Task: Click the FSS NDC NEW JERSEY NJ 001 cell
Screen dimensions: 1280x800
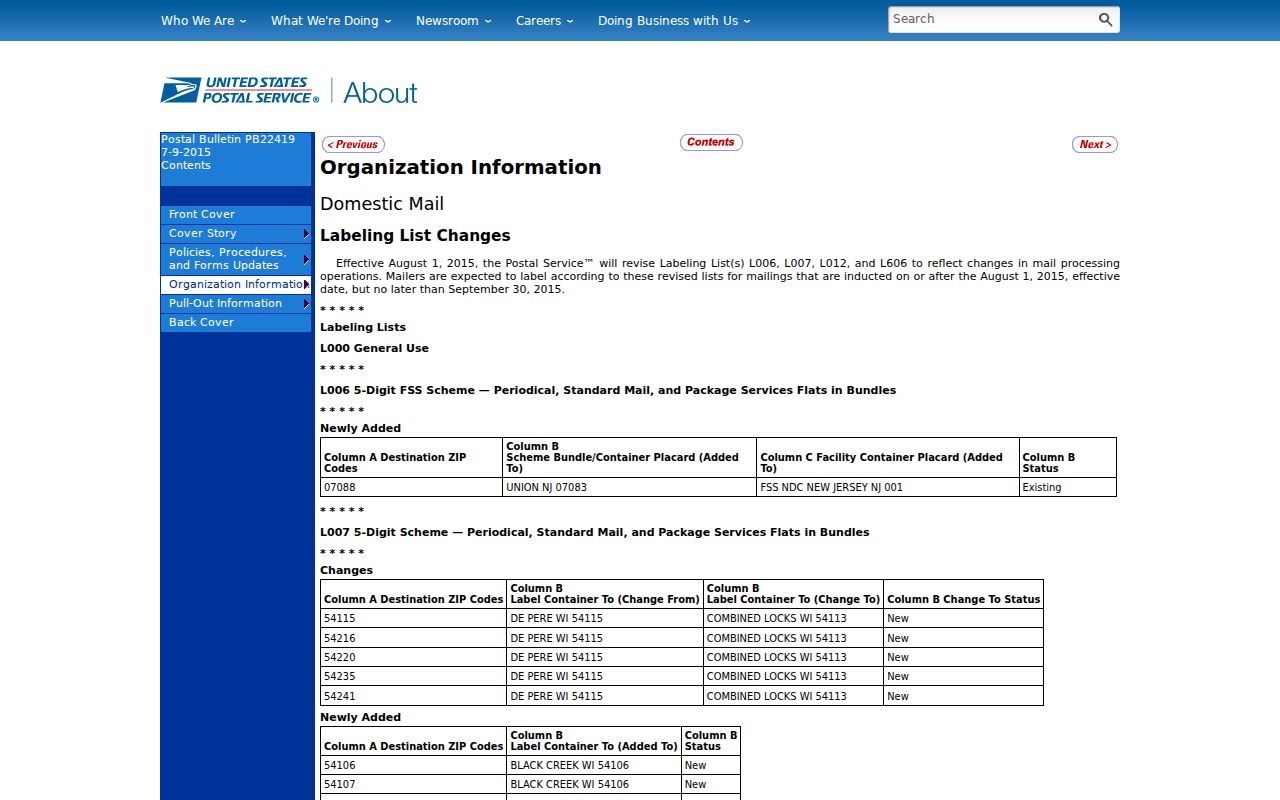Action: 888,487
